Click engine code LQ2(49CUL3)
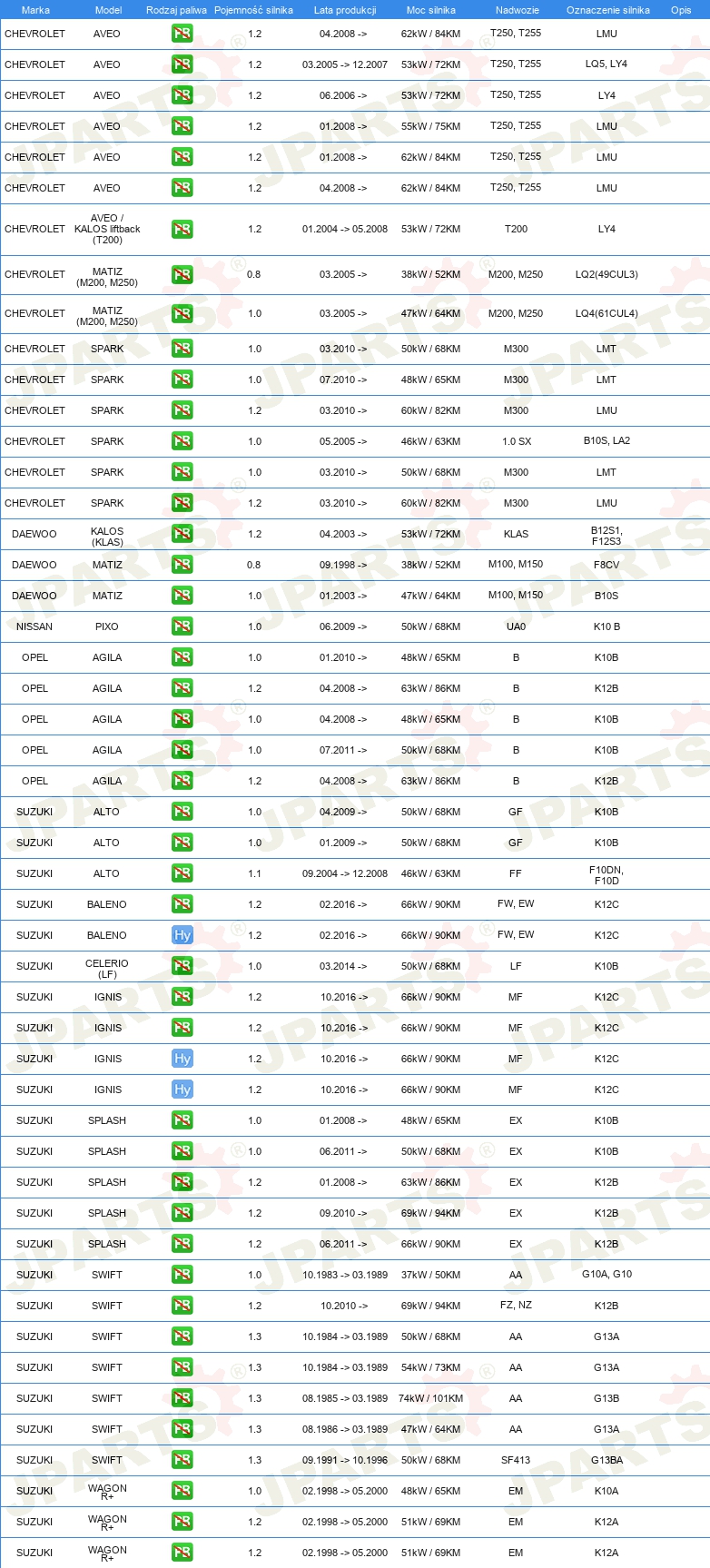Viewport: 710px width, 1568px height. click(x=606, y=274)
